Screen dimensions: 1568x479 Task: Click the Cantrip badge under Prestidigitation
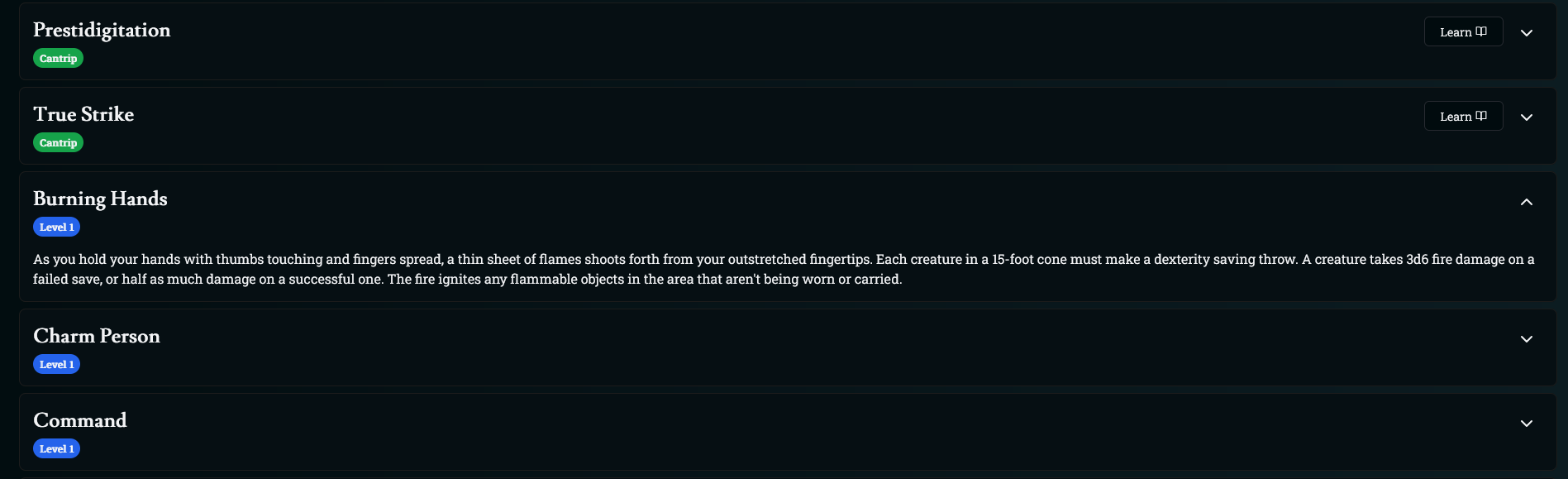(58, 58)
